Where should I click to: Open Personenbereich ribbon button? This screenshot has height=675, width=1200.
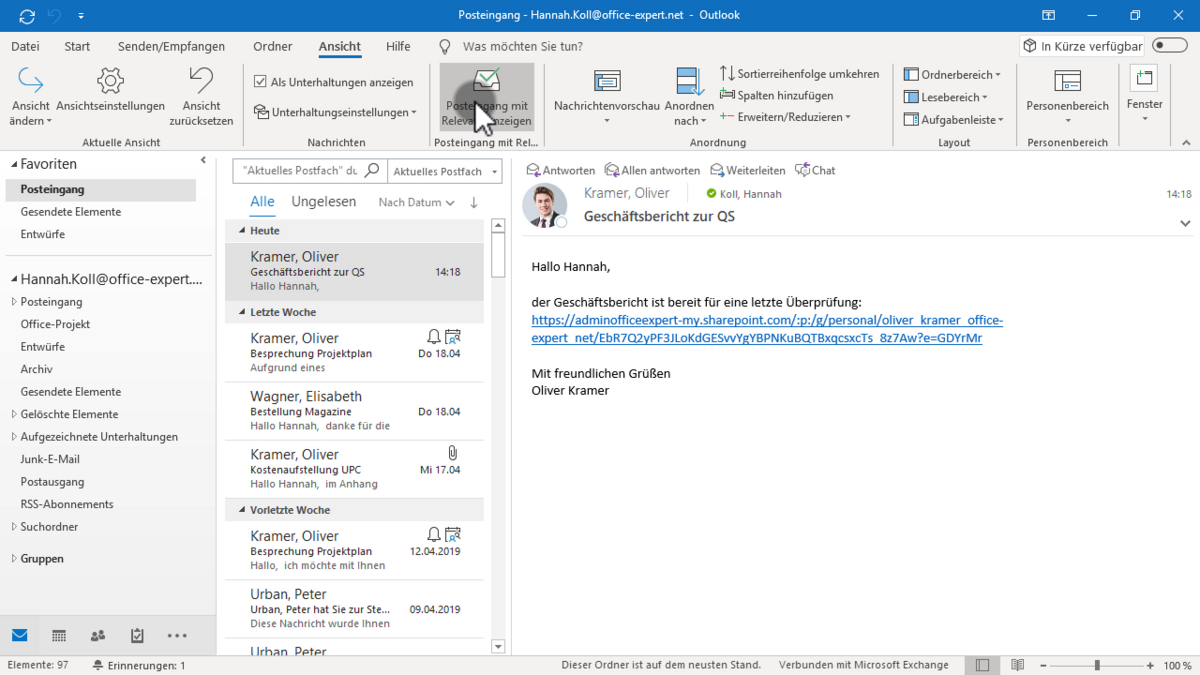pos(1067,97)
